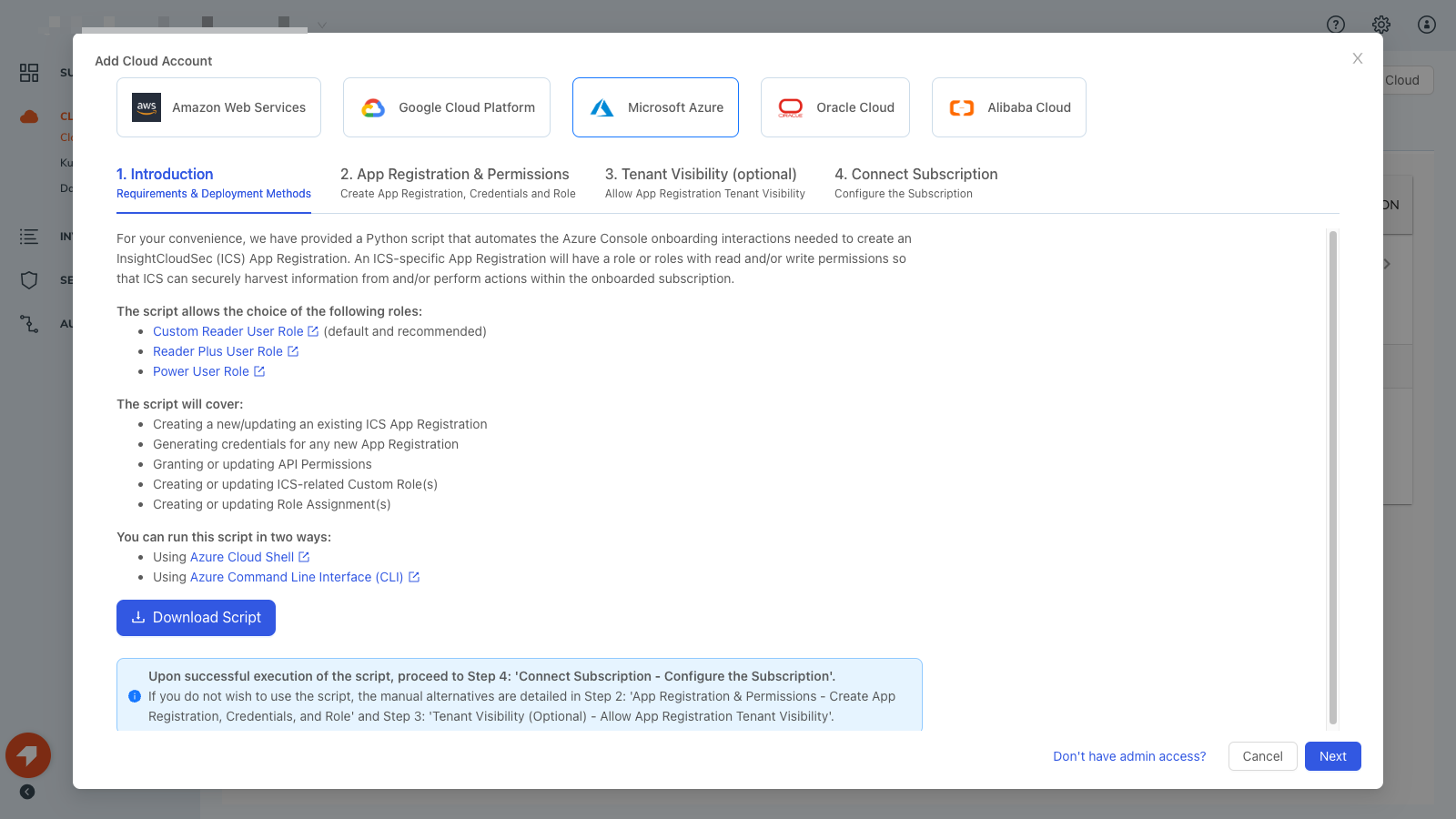
Task: Click external-link icon beside Azure Cloud Shell
Action: click(304, 557)
